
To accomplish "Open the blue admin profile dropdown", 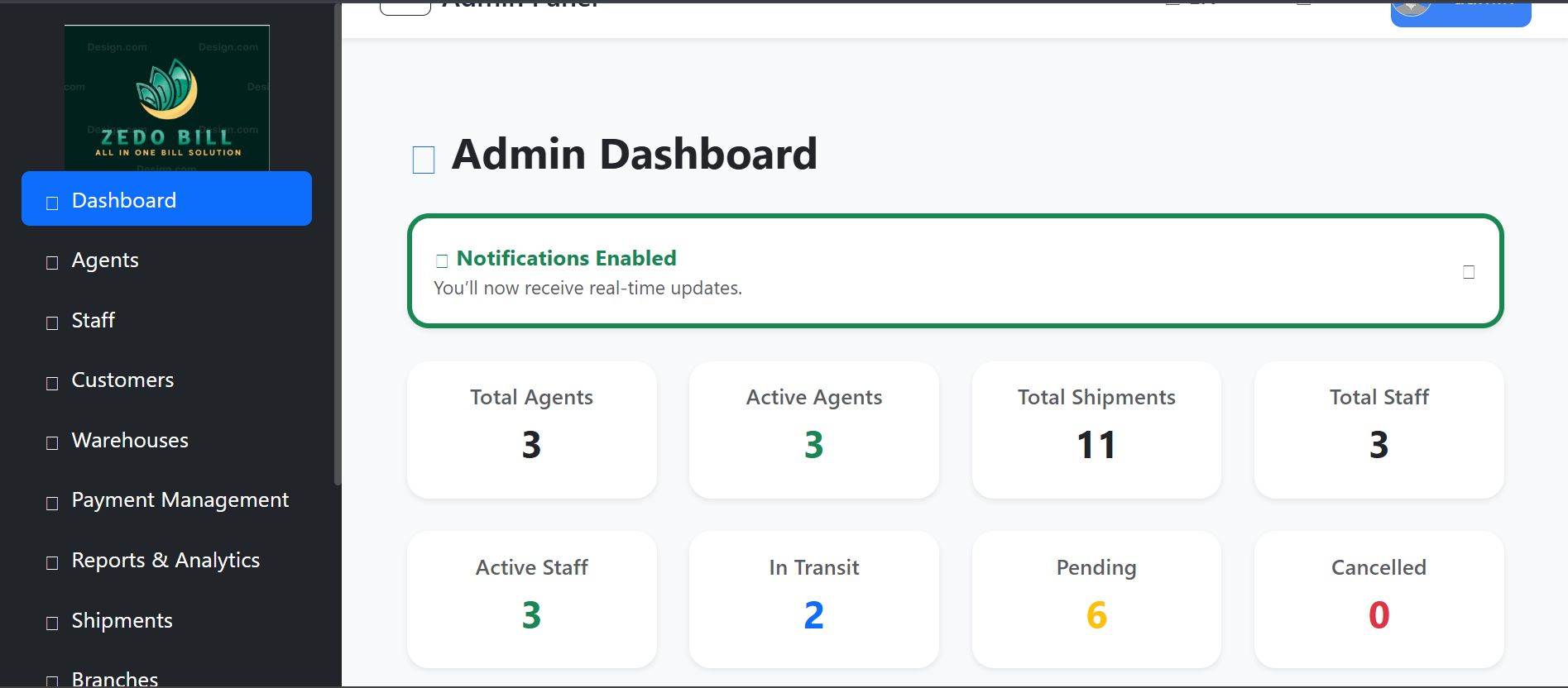I will point(1460,12).
